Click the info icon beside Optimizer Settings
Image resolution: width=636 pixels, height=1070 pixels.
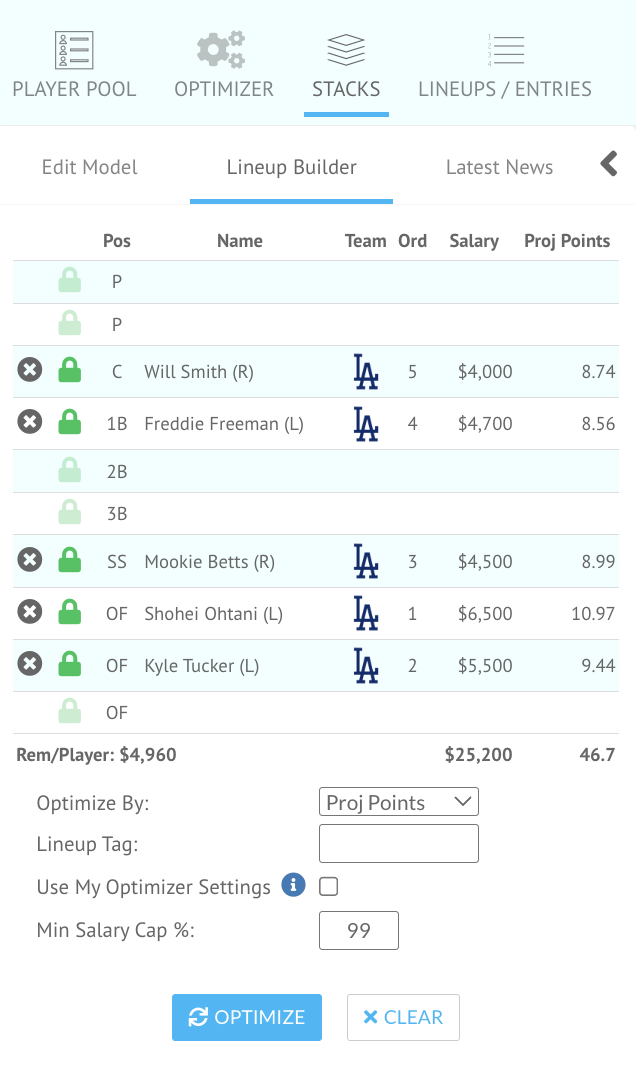293,885
